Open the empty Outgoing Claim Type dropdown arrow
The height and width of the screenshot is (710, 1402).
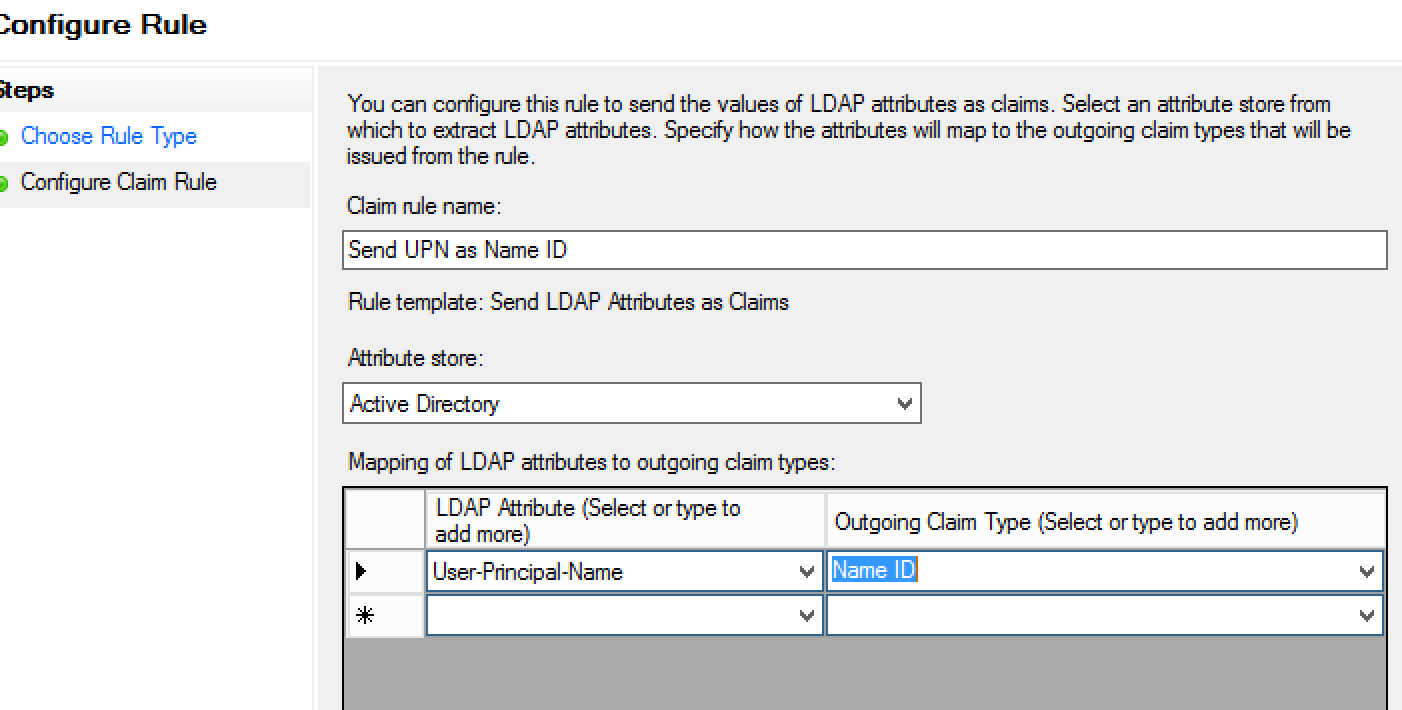[x=1367, y=616]
